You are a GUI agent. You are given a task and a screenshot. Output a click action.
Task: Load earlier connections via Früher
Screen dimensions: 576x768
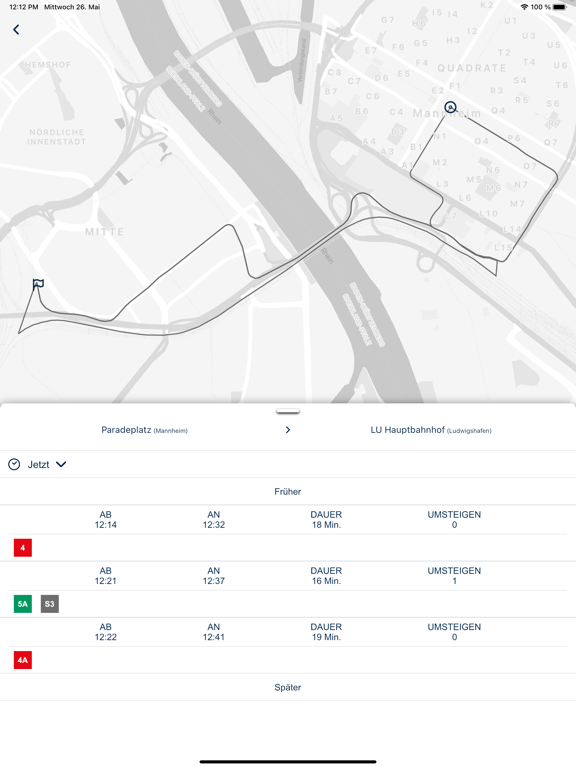click(288, 492)
